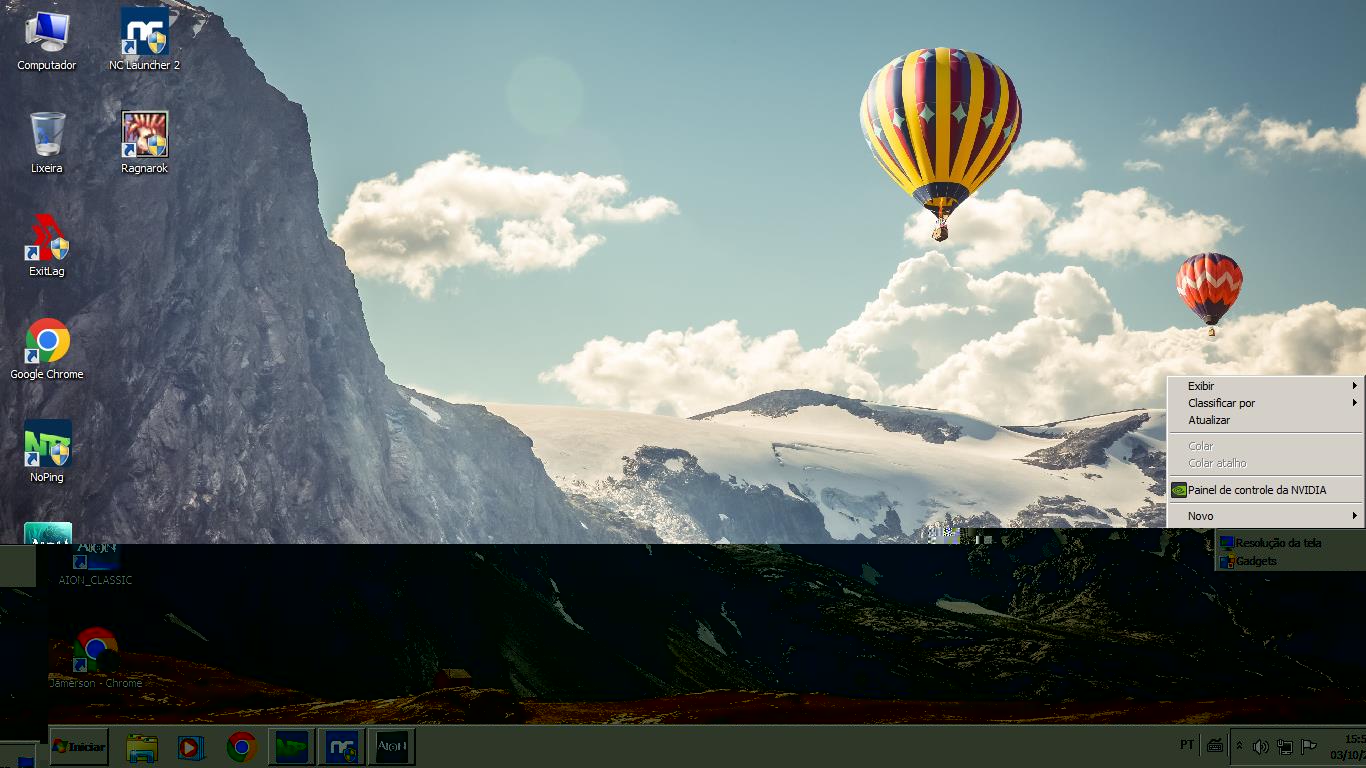Open the Computador desktop icon

(x=46, y=40)
